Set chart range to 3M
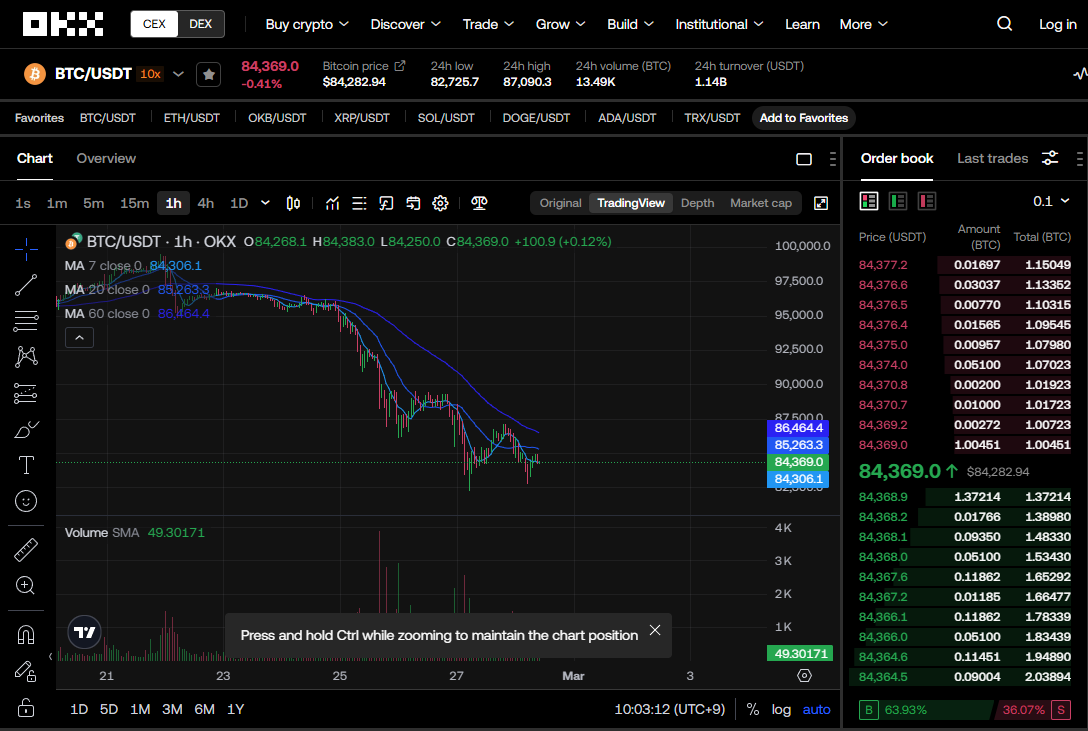This screenshot has height=731, width=1088. pos(172,709)
